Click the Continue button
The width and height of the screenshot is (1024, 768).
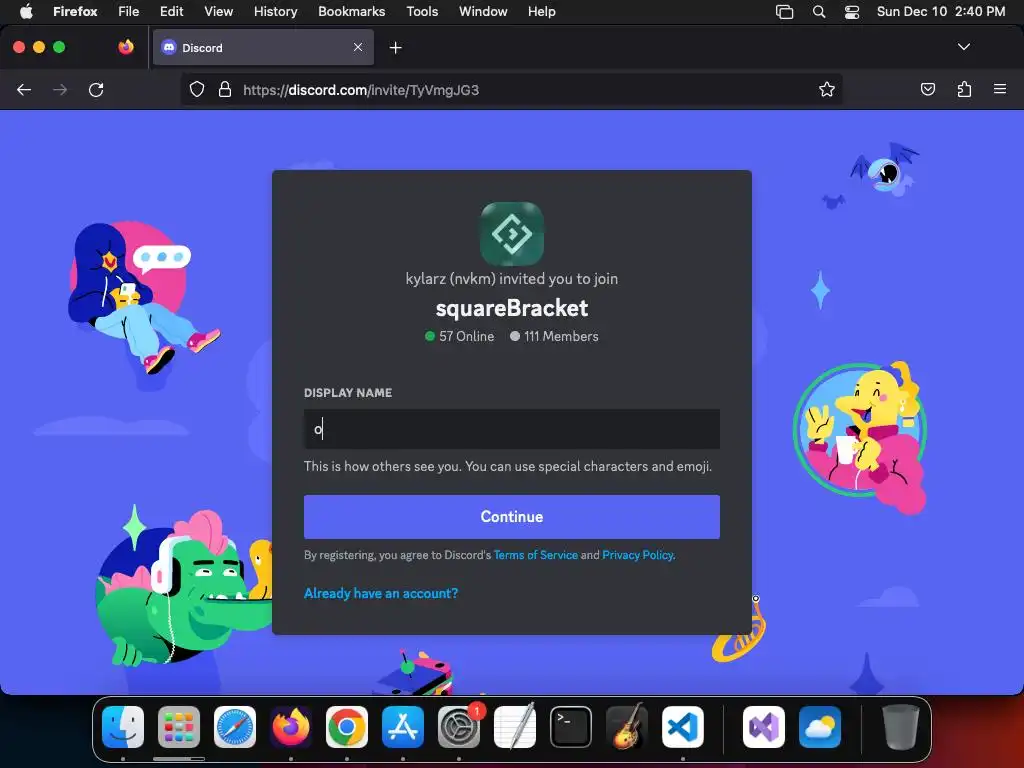[511, 517]
